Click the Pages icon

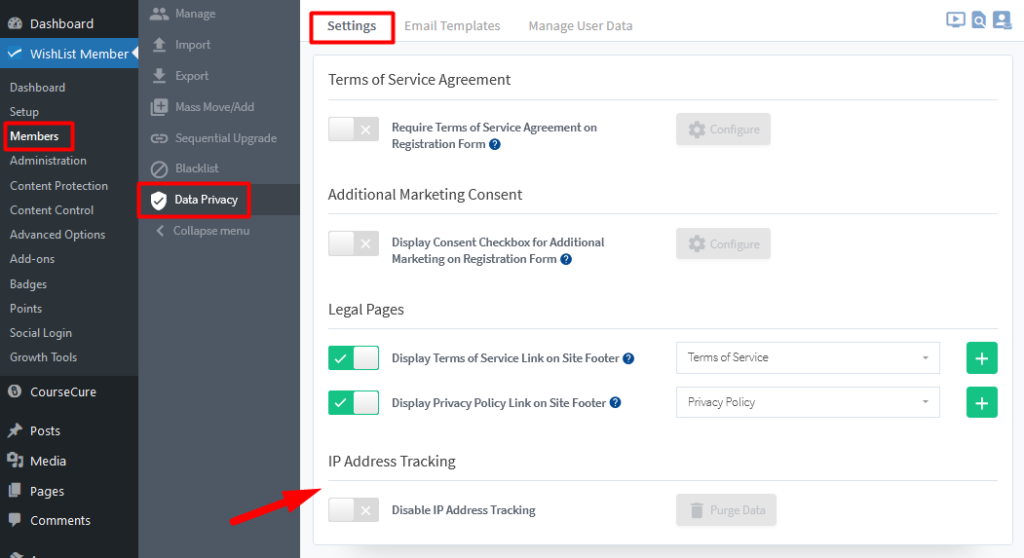(14, 490)
